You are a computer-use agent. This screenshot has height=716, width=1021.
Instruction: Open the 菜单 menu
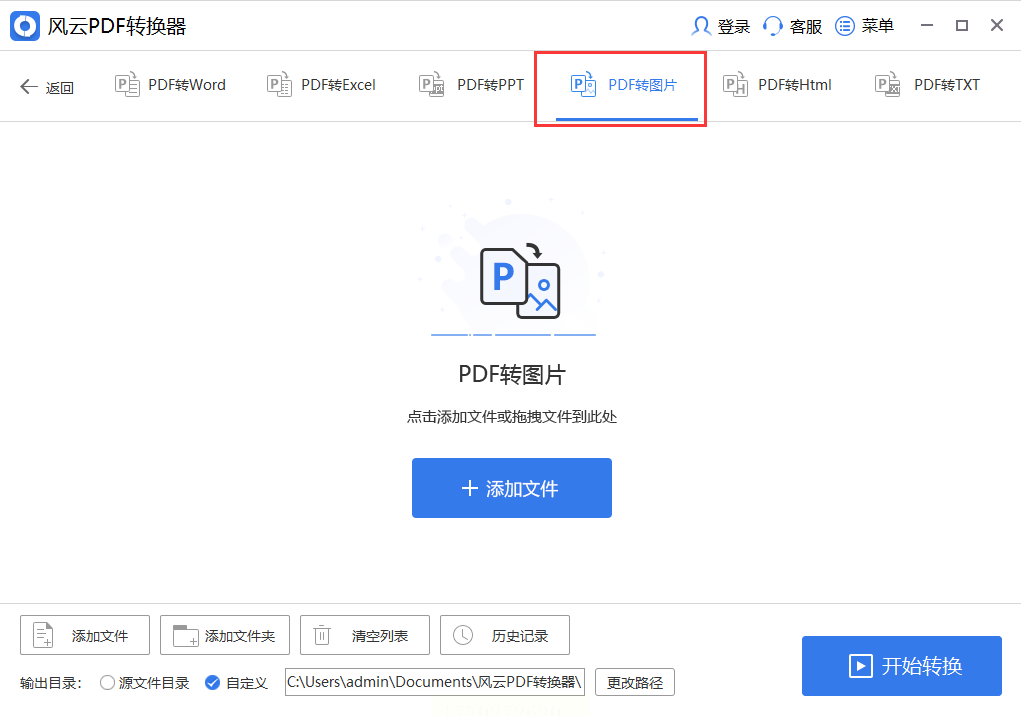pos(864,26)
